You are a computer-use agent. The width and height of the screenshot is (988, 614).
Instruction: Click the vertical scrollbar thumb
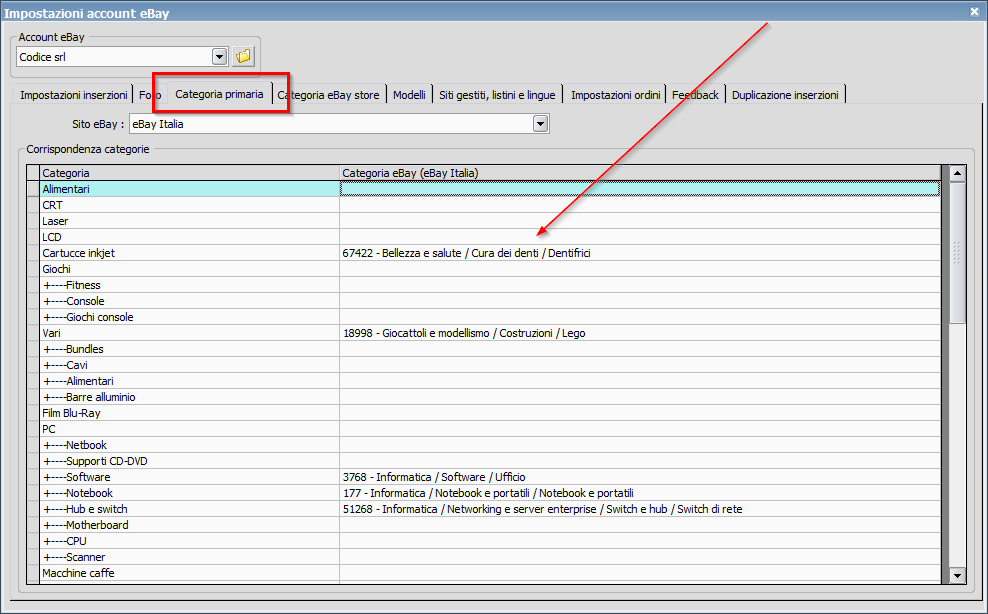click(x=957, y=253)
